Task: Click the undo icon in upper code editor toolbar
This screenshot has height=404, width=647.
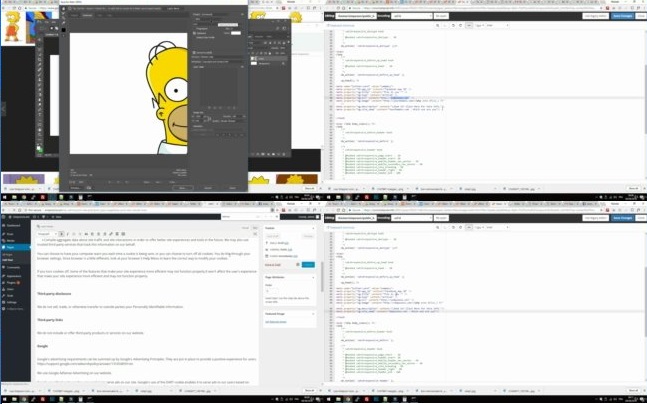Action: point(453,26)
